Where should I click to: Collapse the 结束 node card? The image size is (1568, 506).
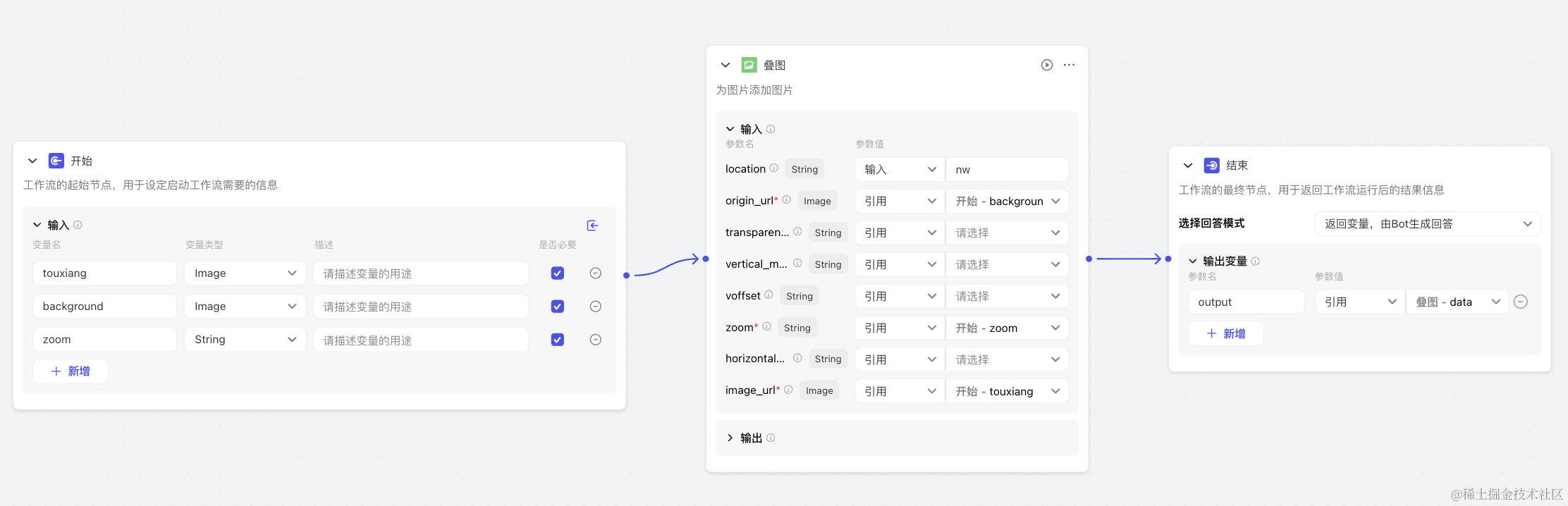tap(1188, 165)
